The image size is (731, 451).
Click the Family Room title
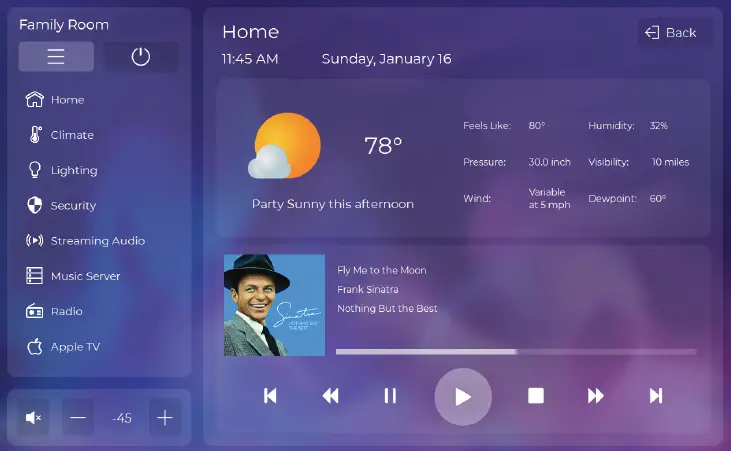64,25
